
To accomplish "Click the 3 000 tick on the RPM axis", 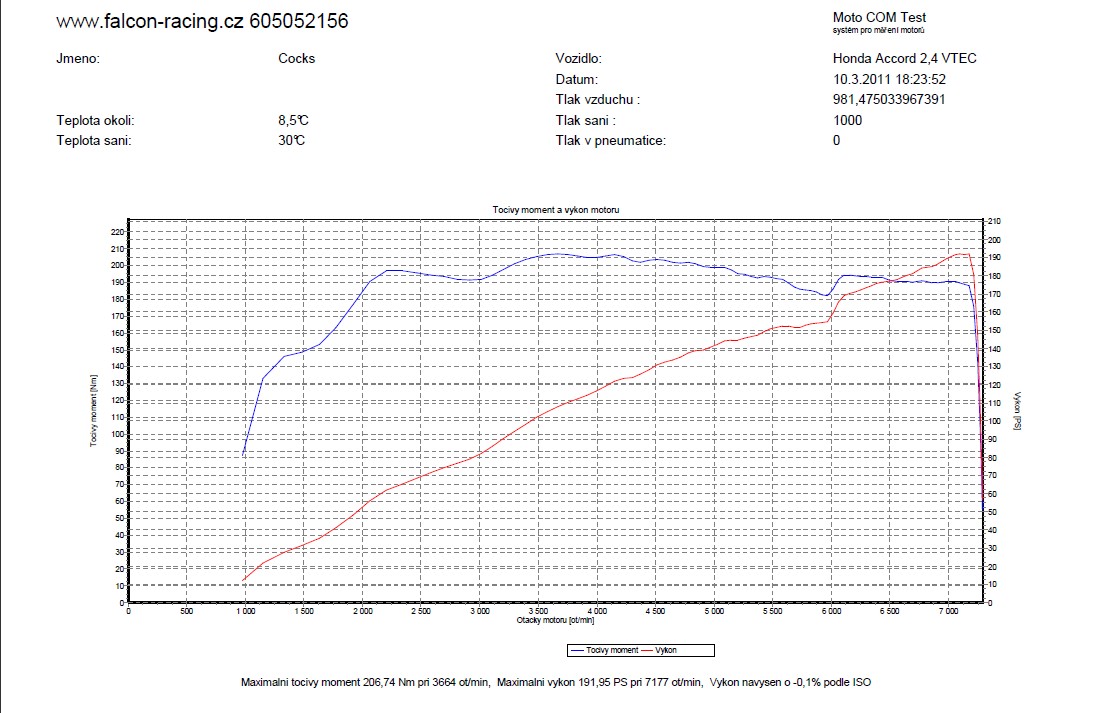I will (x=480, y=610).
